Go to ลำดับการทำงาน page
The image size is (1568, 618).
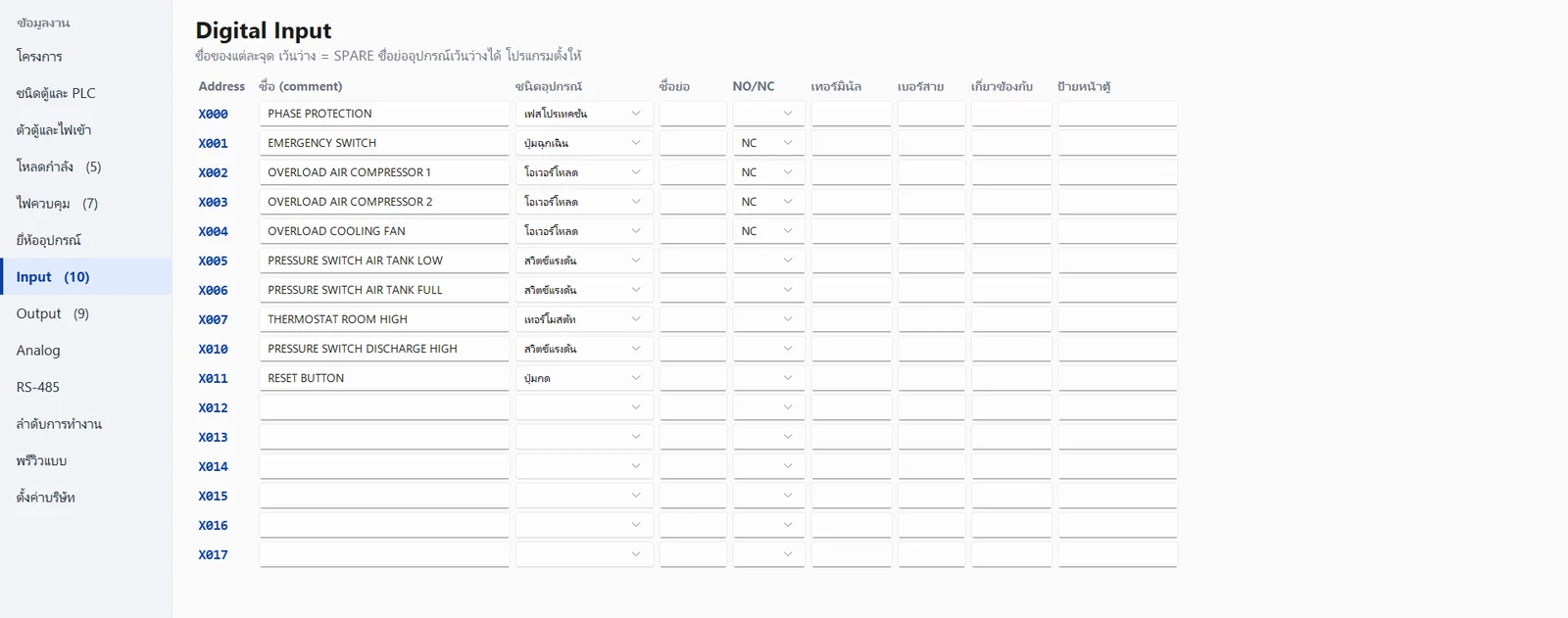(86, 424)
